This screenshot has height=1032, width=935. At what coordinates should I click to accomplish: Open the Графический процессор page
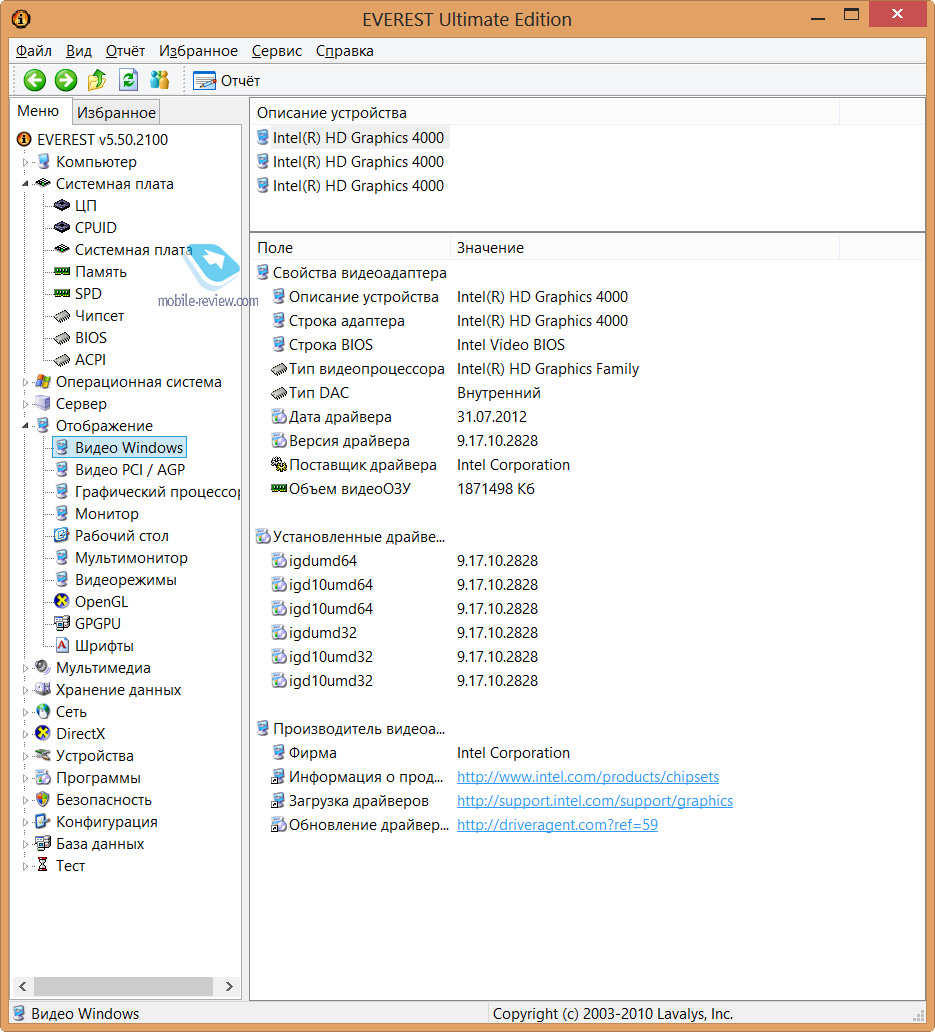coord(157,492)
